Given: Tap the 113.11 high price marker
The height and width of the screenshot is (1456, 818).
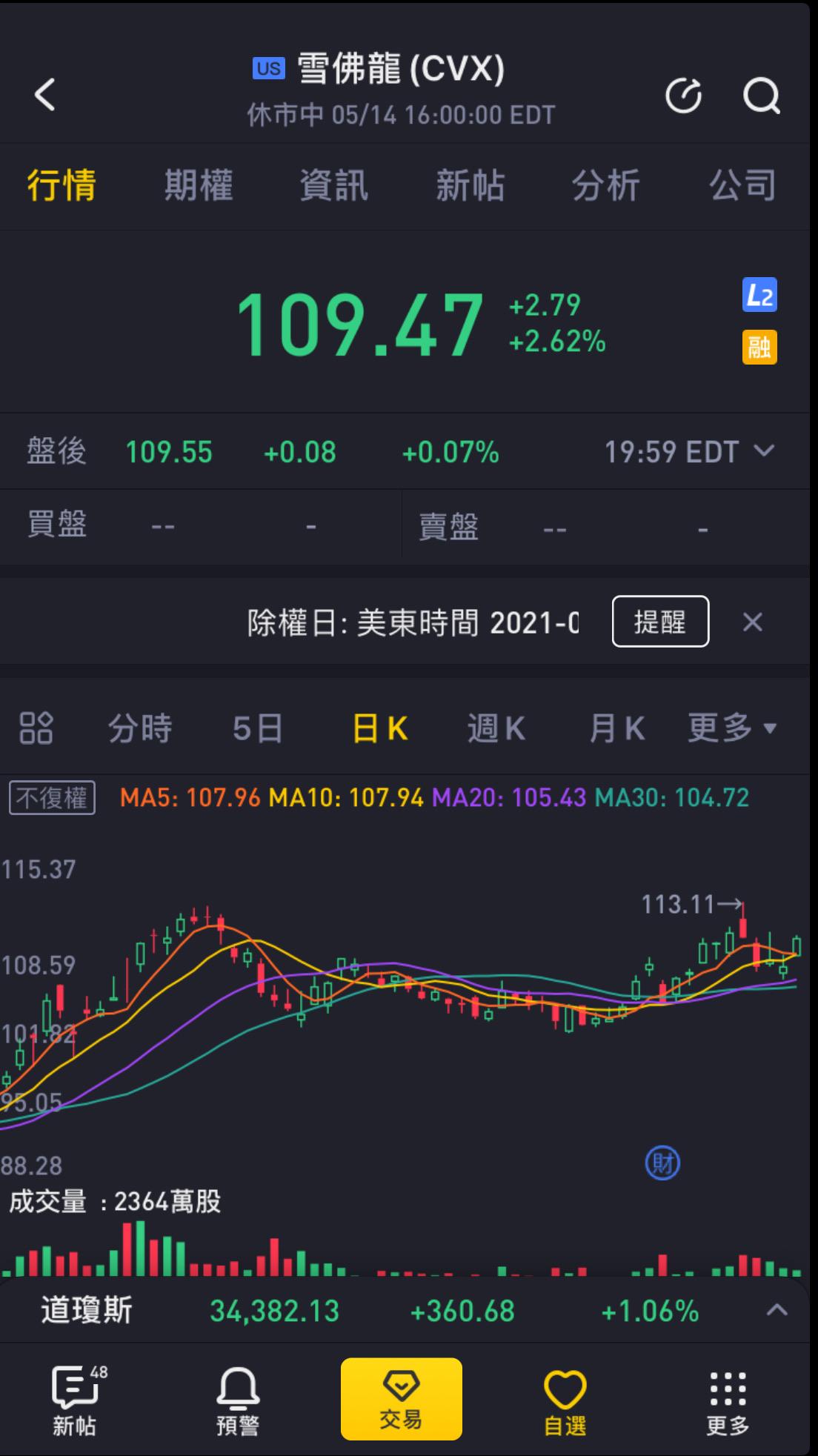Looking at the screenshot, I should point(691,904).
